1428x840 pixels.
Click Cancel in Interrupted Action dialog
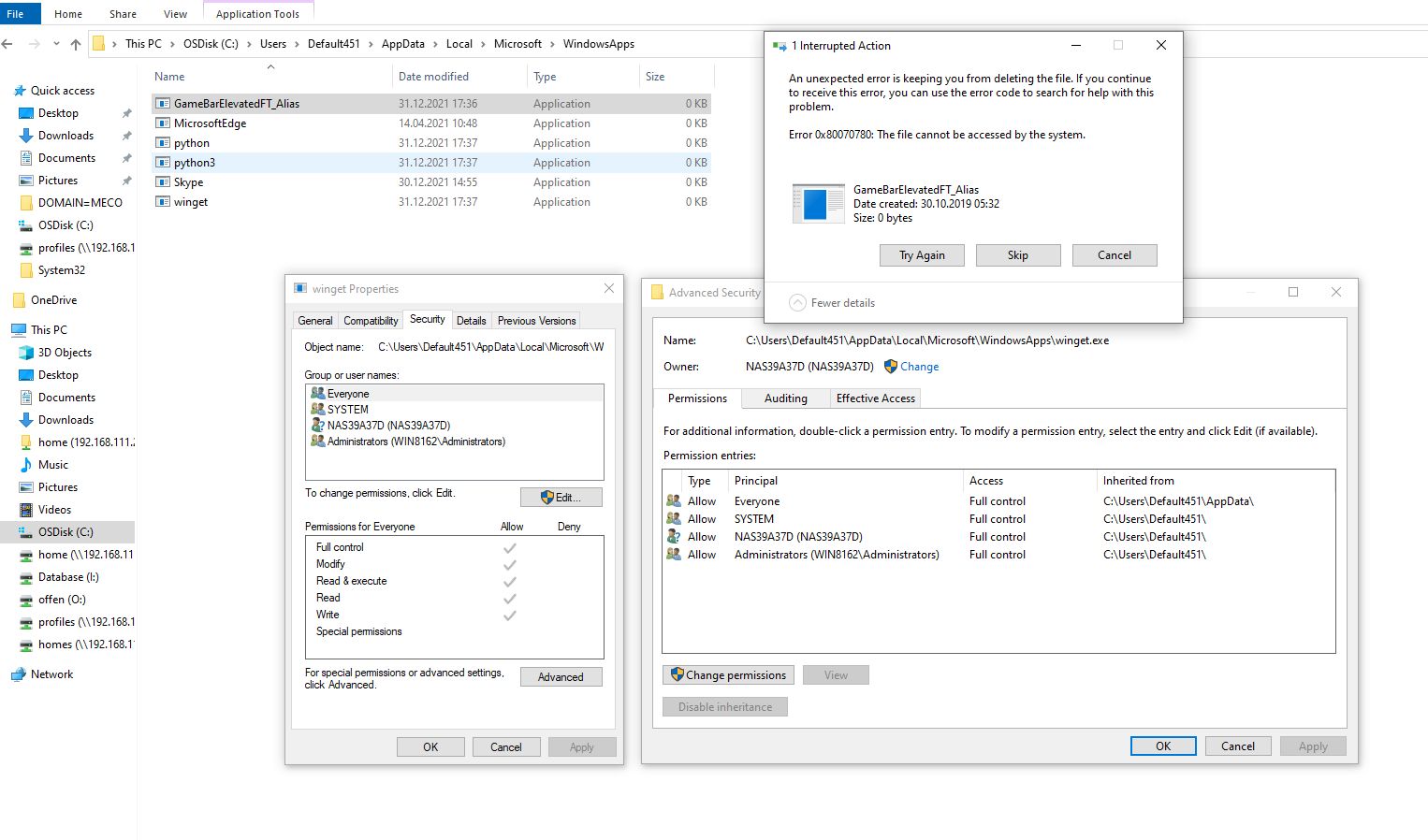pyautogui.click(x=1115, y=255)
